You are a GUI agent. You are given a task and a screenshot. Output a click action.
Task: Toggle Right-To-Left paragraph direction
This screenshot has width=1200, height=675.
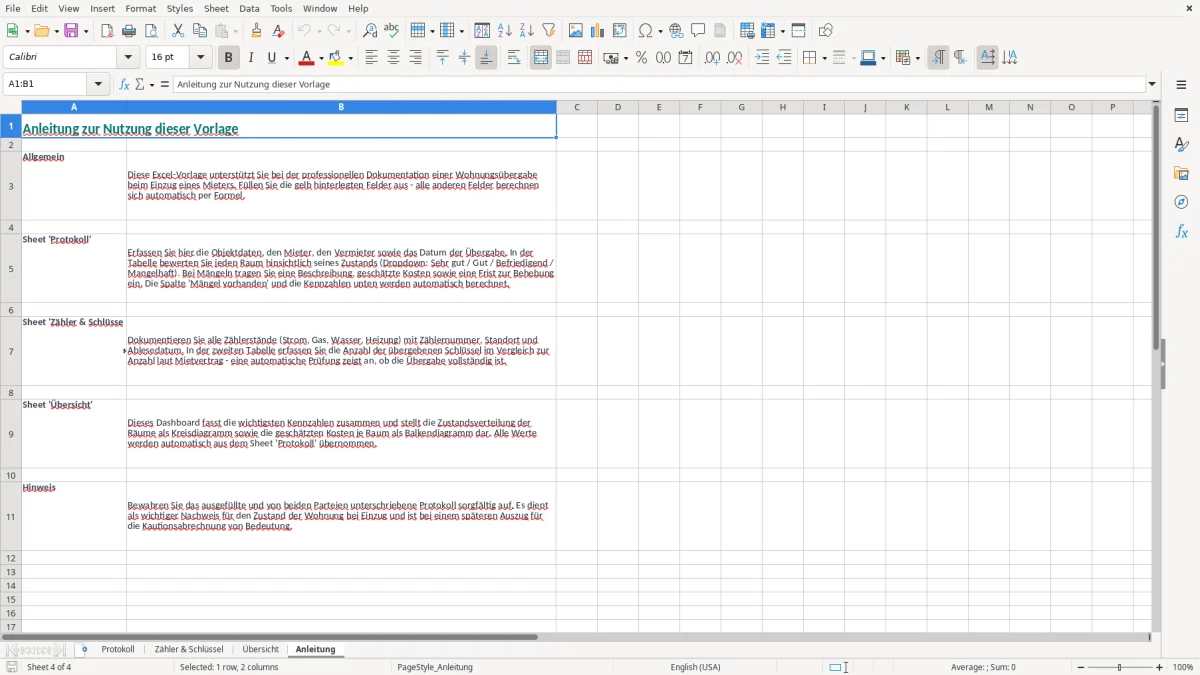pyautogui.click(x=960, y=58)
